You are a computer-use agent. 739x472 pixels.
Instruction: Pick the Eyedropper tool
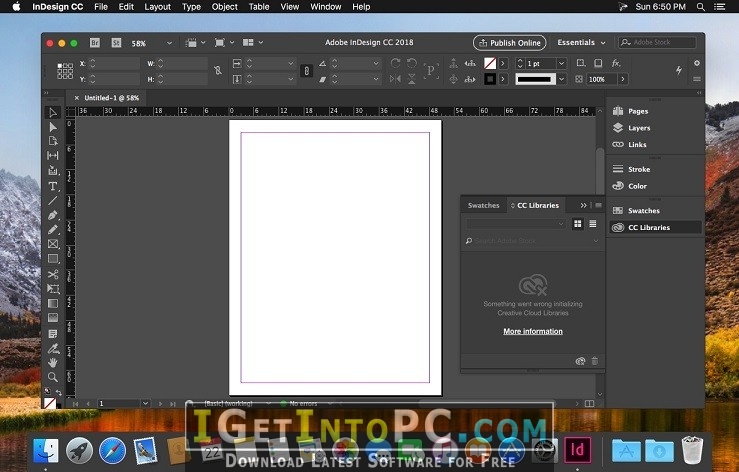(x=53, y=348)
